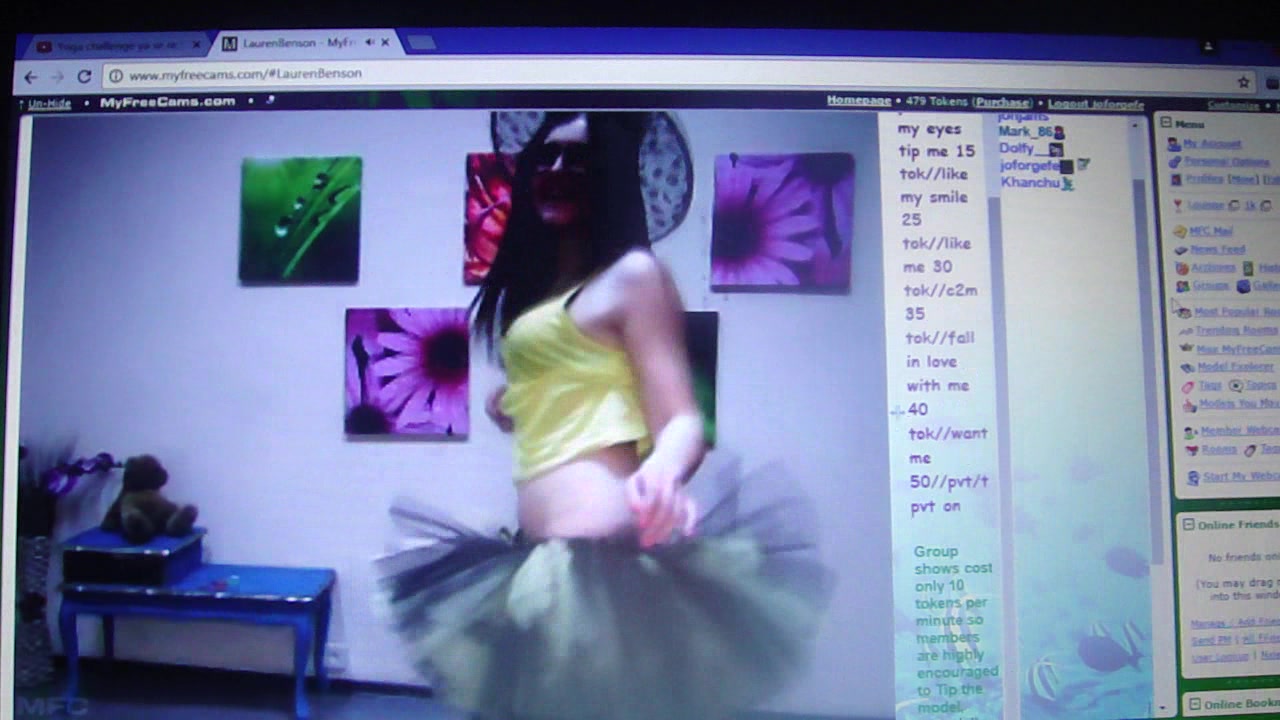Bookmark this page with the star icon
The width and height of the screenshot is (1280, 720).
click(x=1243, y=82)
